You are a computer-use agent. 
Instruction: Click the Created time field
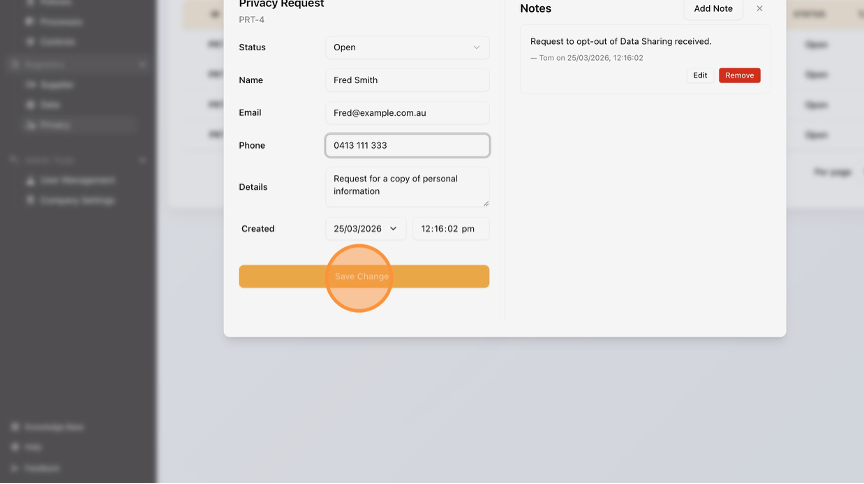[x=450, y=229]
